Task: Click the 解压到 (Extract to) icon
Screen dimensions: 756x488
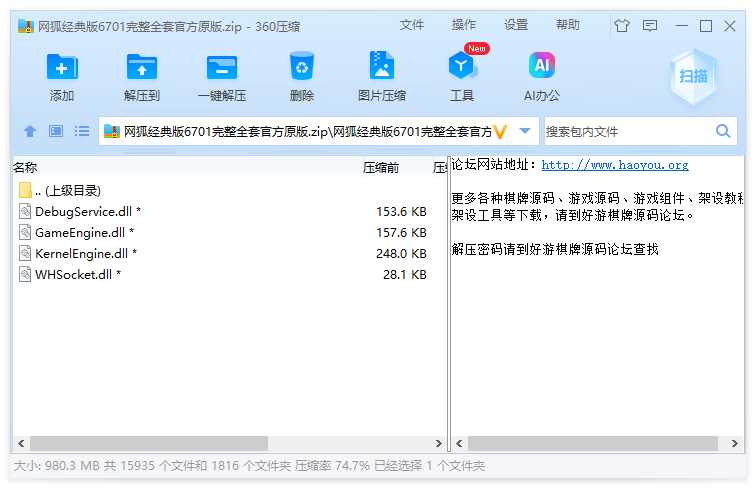Action: click(142, 67)
